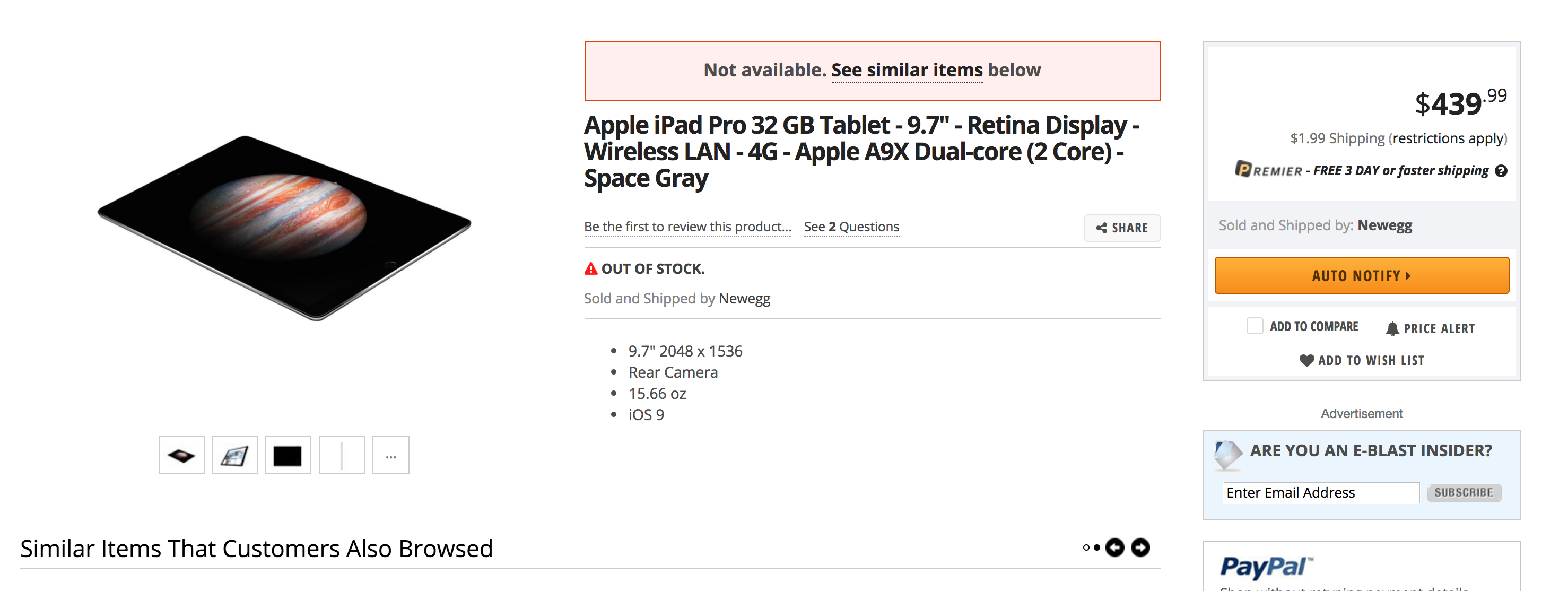The image size is (1568, 591).
Task: Select the black front-view iPad thumbnail
Action: coord(288,455)
